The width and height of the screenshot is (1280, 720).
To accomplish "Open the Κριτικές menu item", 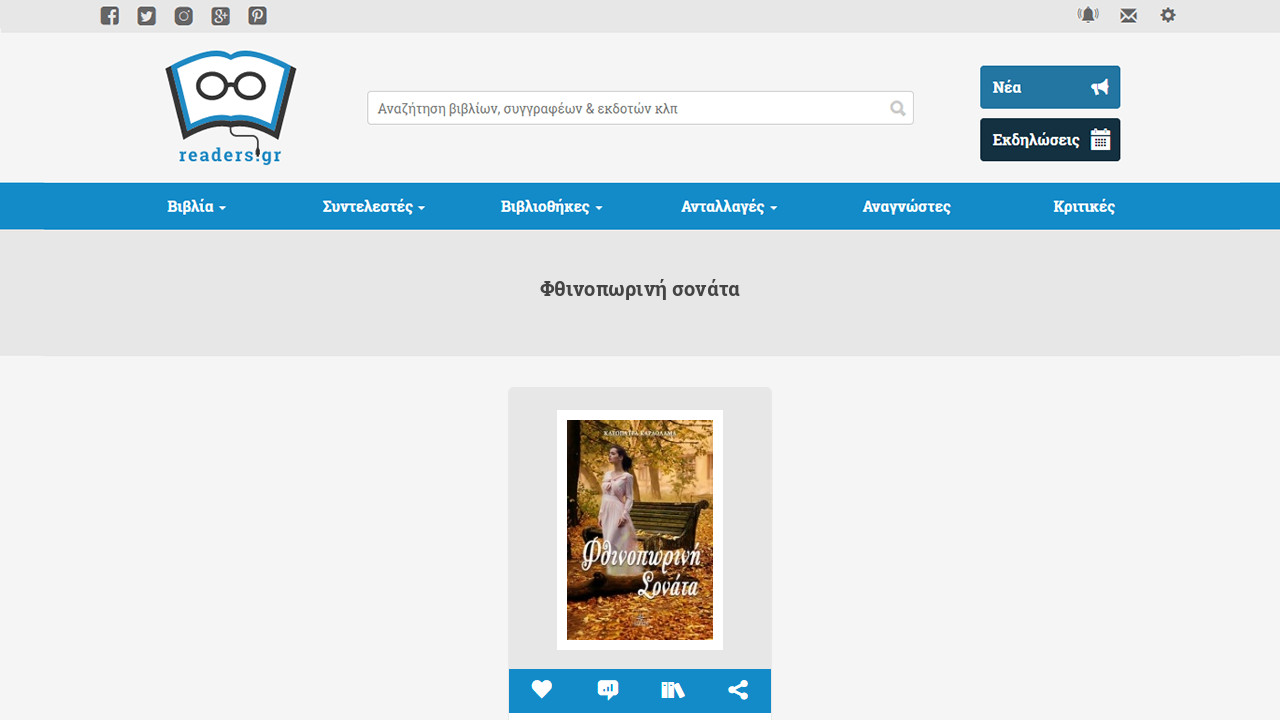I will click(x=1084, y=207).
